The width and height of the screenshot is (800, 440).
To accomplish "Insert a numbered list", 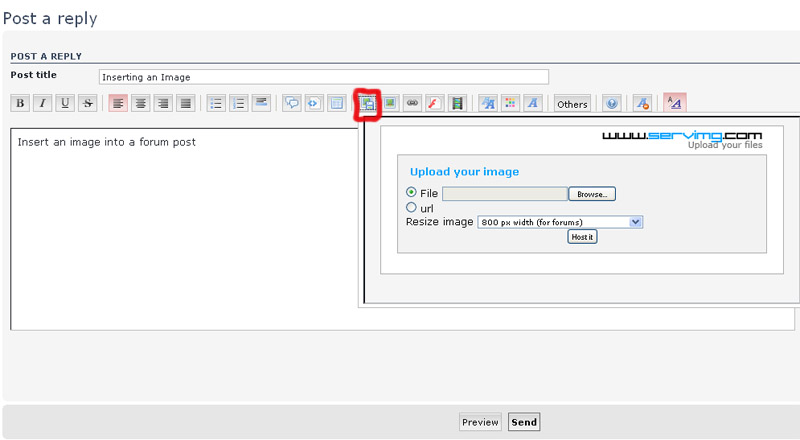I will pos(238,104).
